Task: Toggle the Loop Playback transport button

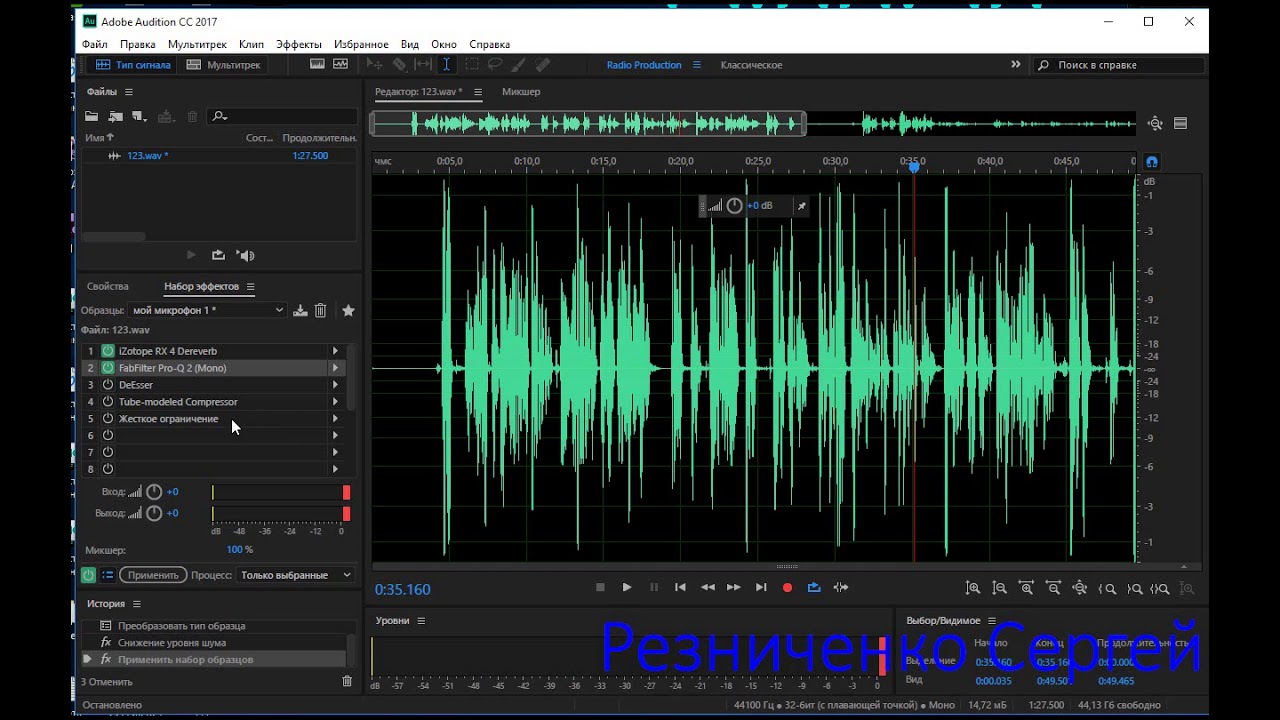Action: pos(814,588)
